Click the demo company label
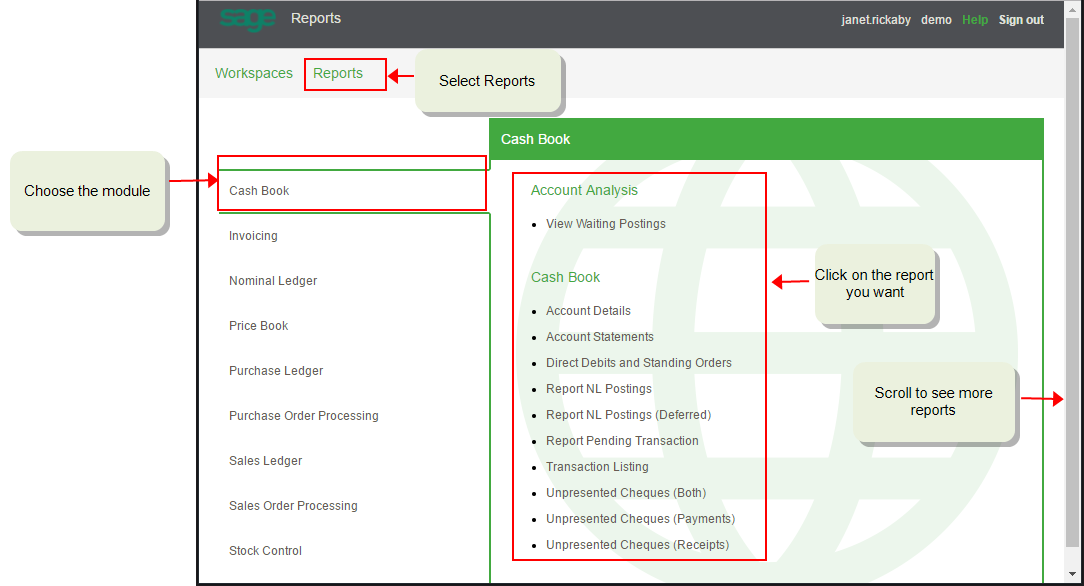1084x586 pixels. click(936, 20)
